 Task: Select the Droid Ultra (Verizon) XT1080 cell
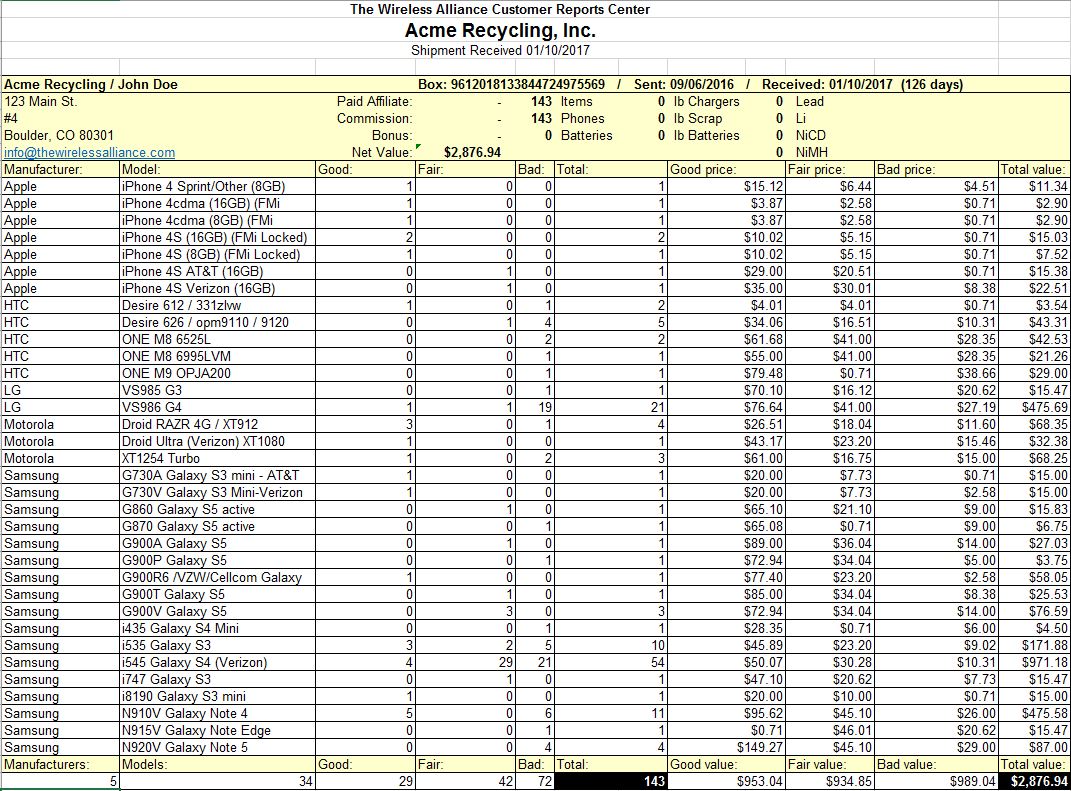click(217, 441)
